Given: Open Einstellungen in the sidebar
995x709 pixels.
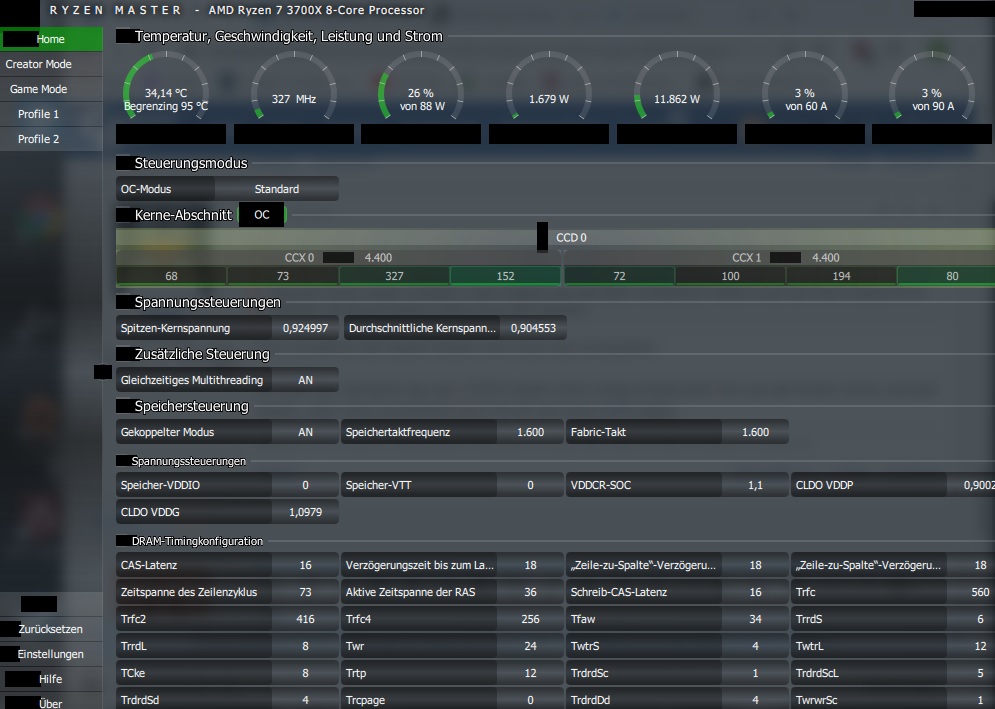Looking at the screenshot, I should (51, 654).
